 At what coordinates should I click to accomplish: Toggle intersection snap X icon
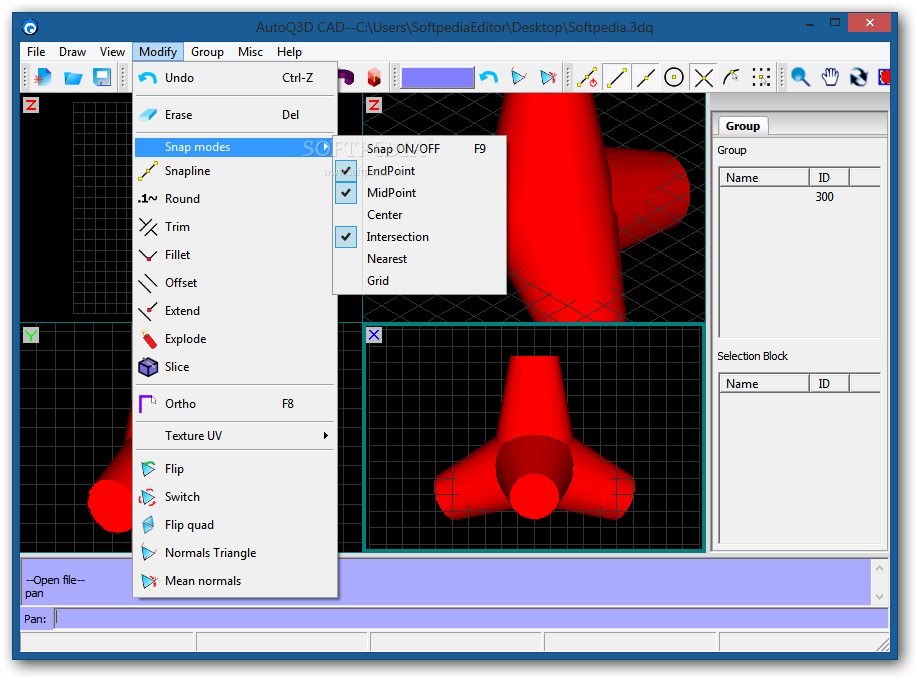pyautogui.click(x=703, y=77)
